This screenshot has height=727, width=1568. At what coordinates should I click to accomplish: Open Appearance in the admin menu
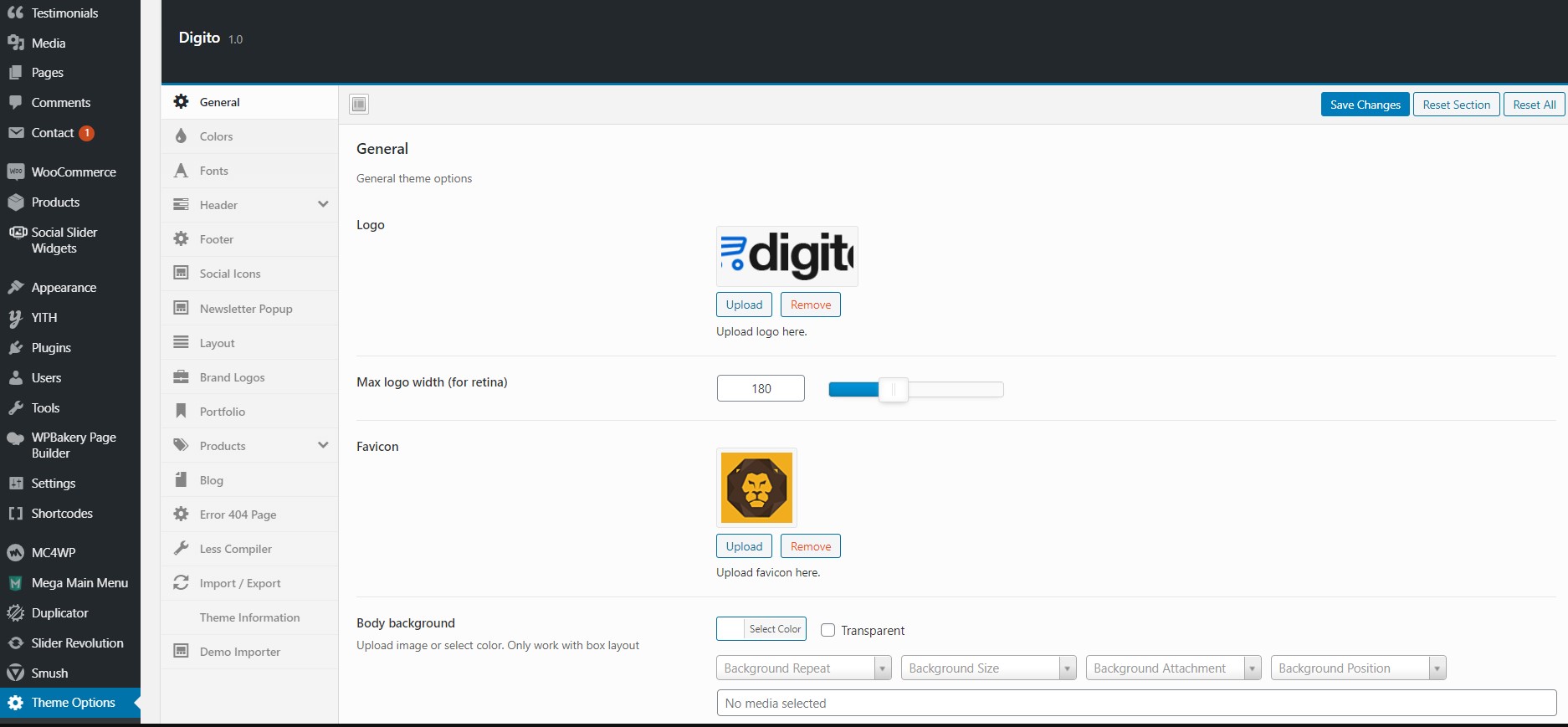(64, 288)
